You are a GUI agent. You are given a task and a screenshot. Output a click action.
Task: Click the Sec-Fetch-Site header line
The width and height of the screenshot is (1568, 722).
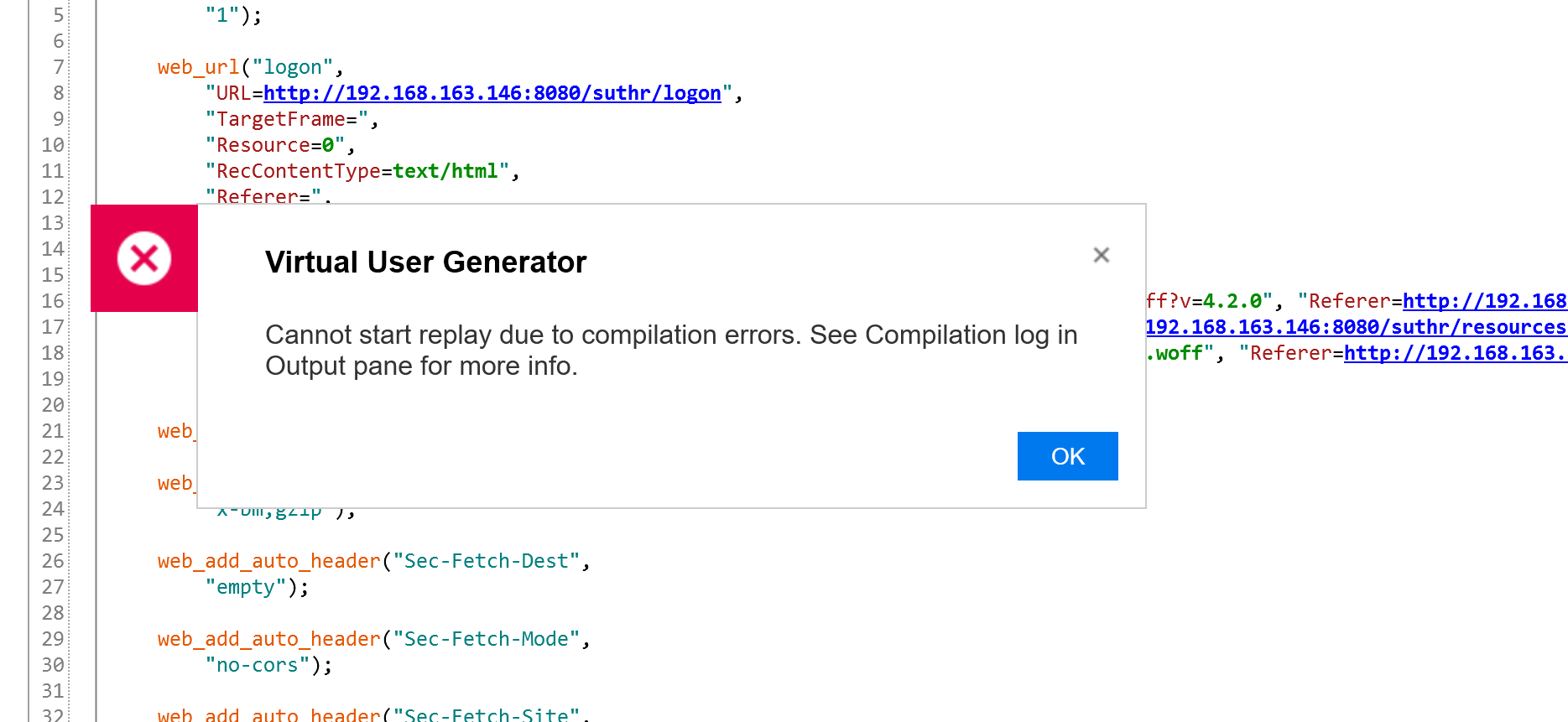tap(373, 714)
